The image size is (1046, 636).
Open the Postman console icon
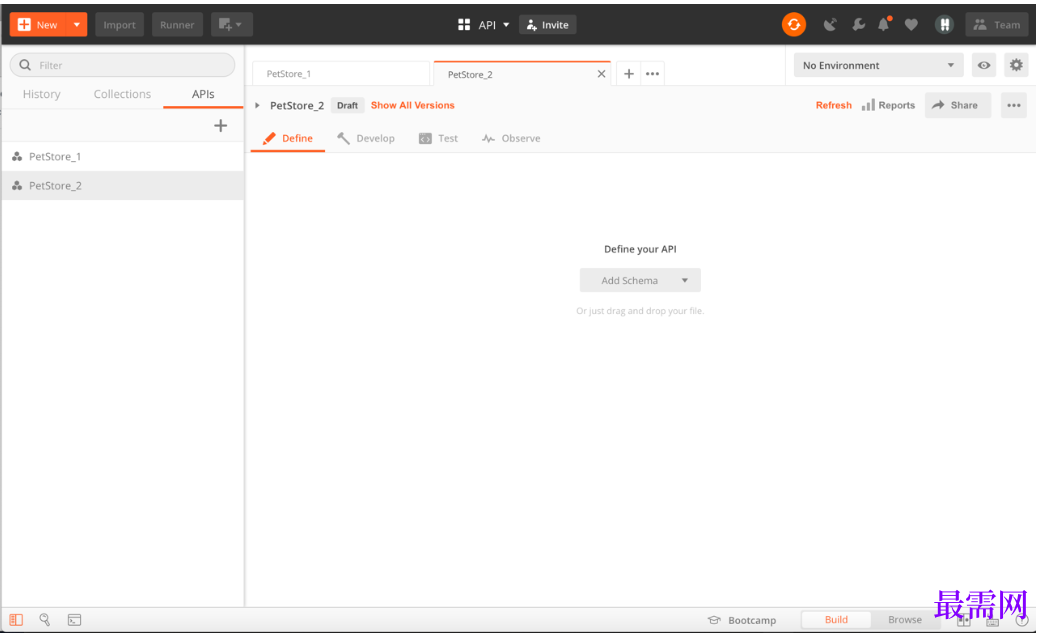tap(74, 620)
